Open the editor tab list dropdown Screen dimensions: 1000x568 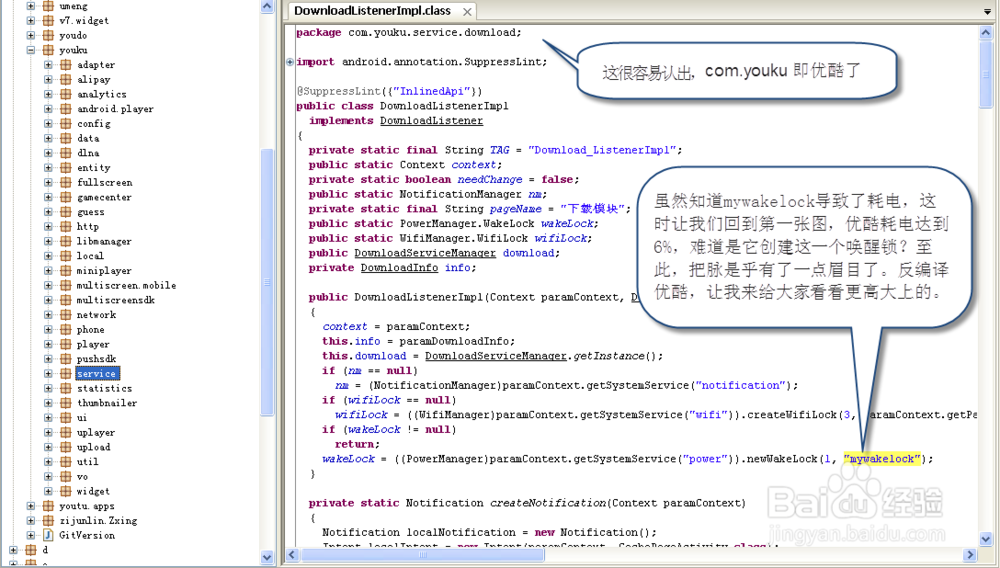pos(987,11)
